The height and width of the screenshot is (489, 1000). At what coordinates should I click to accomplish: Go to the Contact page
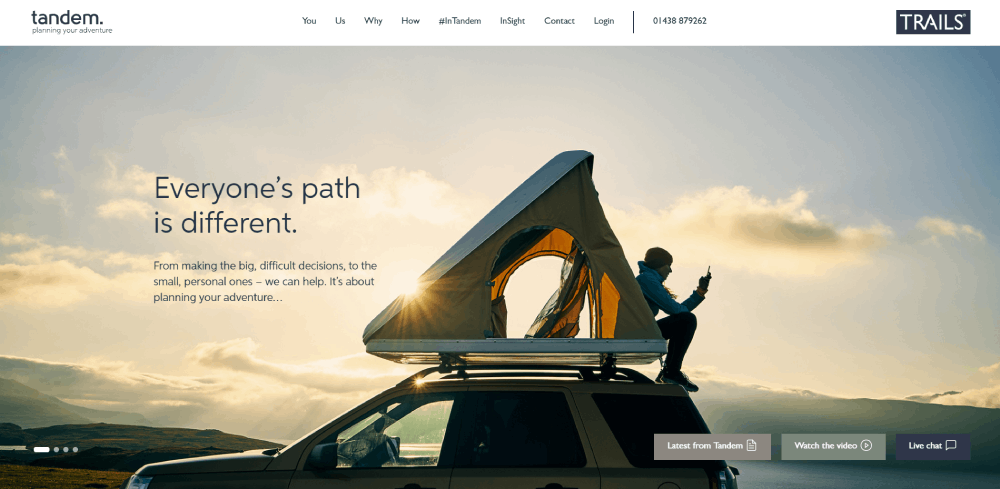559,21
